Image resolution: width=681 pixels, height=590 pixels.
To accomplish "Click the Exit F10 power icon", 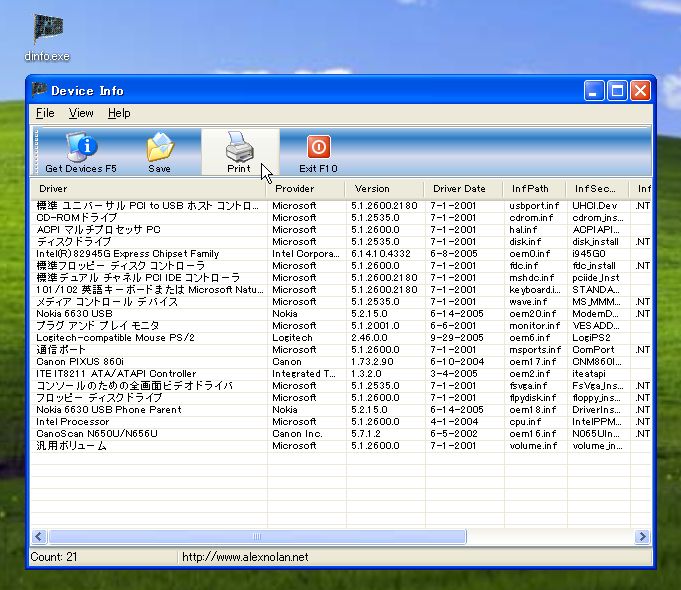I will 319,147.
